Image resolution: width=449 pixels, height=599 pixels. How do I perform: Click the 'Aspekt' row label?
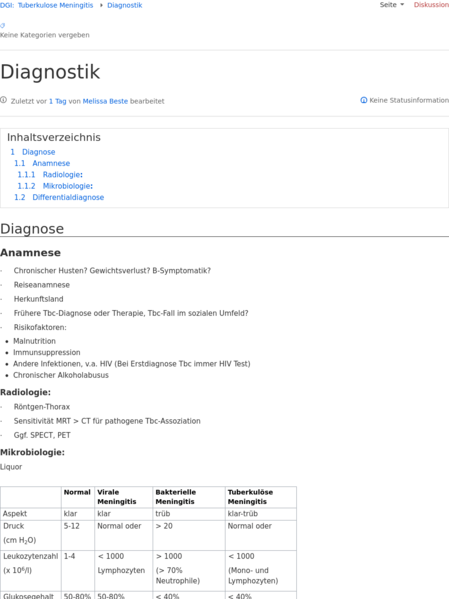point(15,514)
